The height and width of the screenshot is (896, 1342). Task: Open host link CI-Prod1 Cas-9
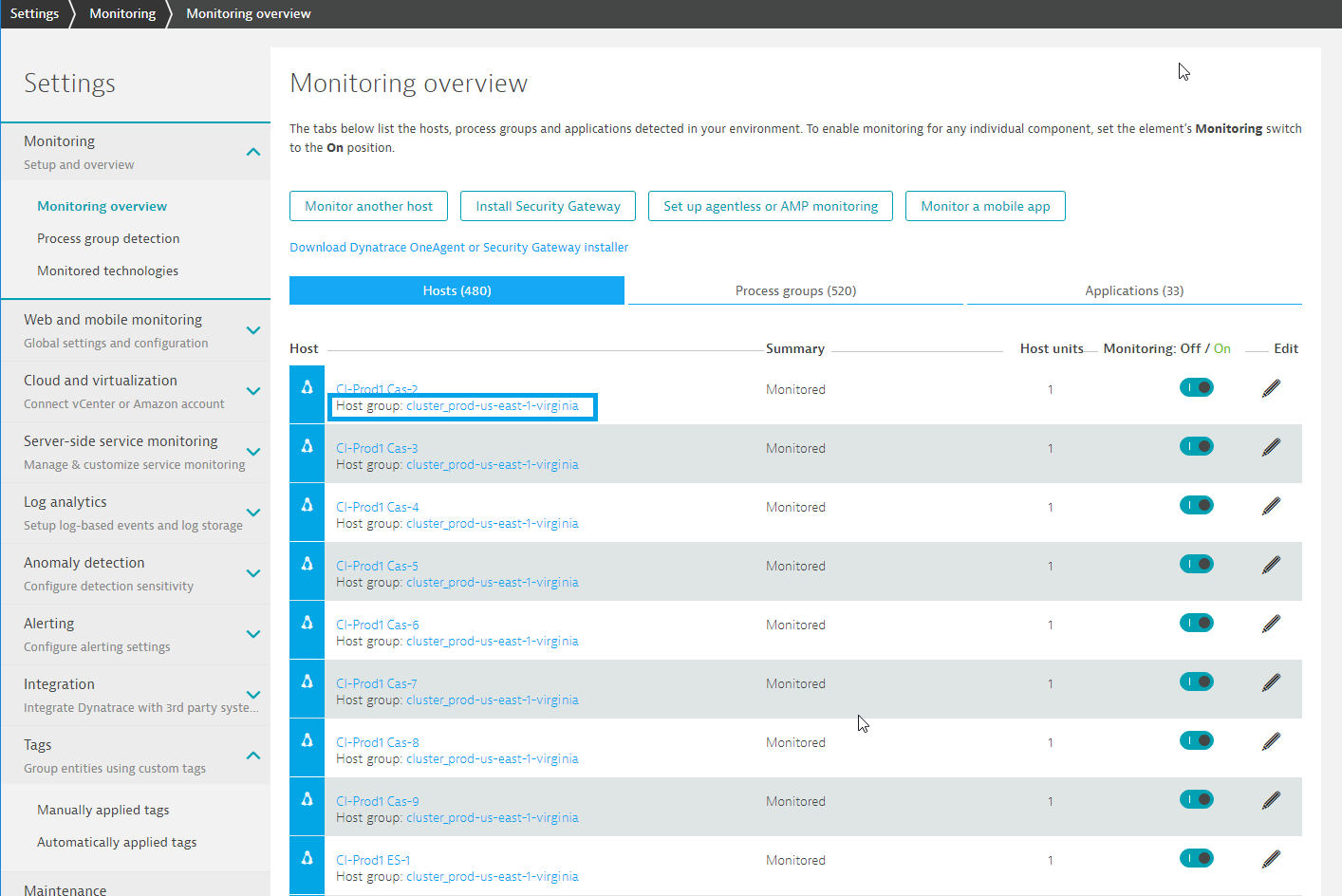pos(377,801)
